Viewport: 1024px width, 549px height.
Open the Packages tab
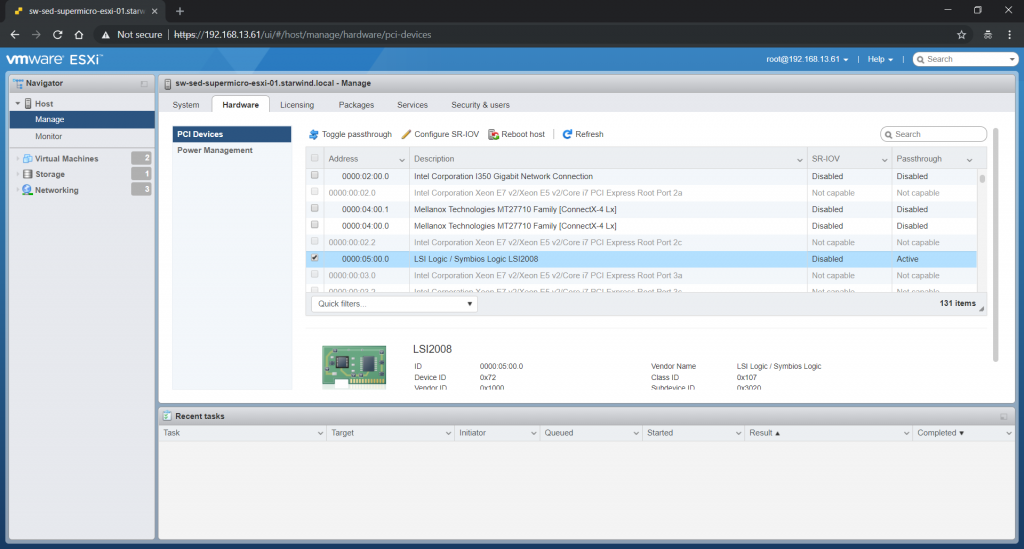(356, 105)
